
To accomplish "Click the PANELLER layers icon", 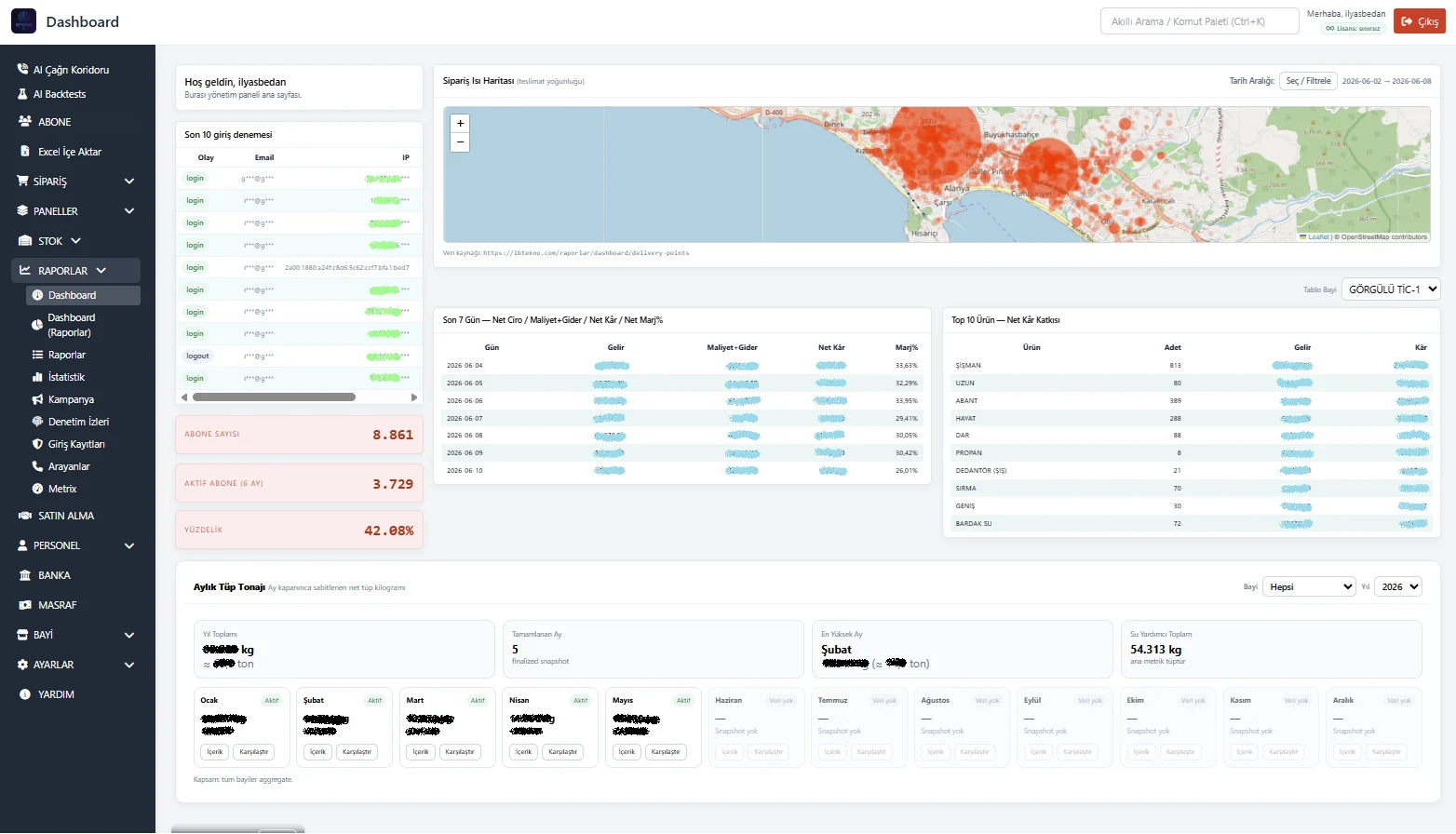I will coord(22,211).
